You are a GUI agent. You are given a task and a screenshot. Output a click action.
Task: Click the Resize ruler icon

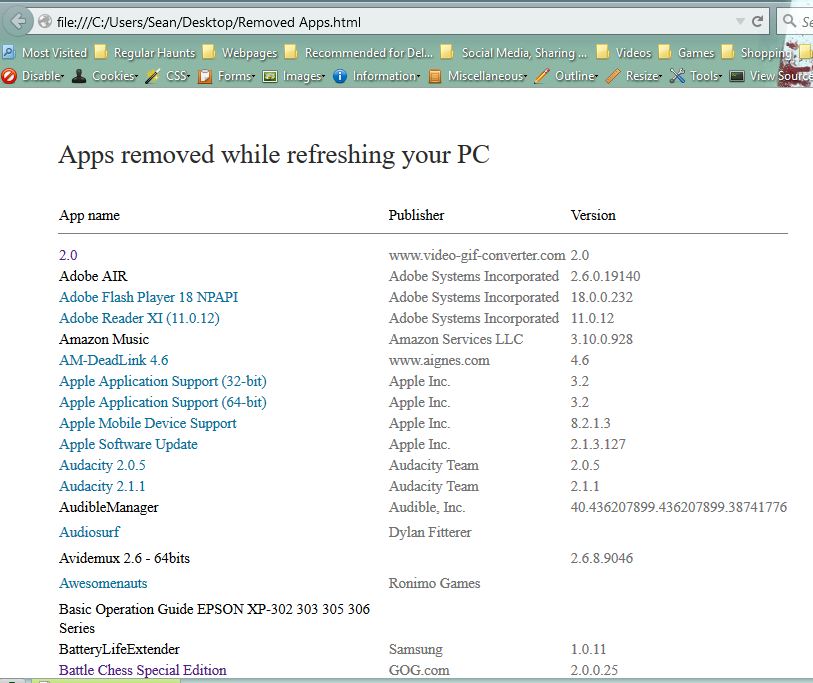[612, 76]
